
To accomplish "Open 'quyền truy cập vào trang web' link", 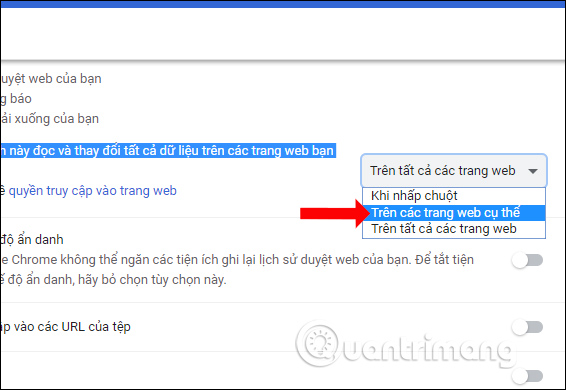I will (92, 191).
